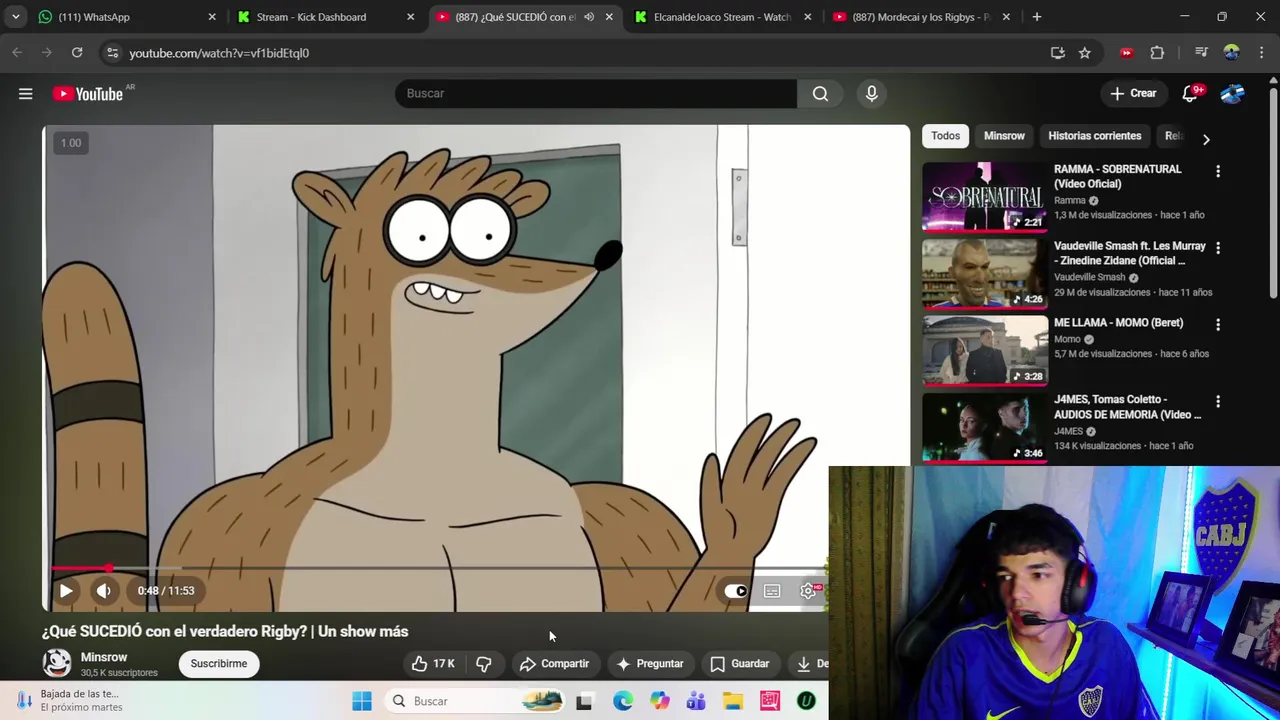Open the YouTube account avatar menu
Viewport: 1280px width, 720px height.
[1232, 93]
